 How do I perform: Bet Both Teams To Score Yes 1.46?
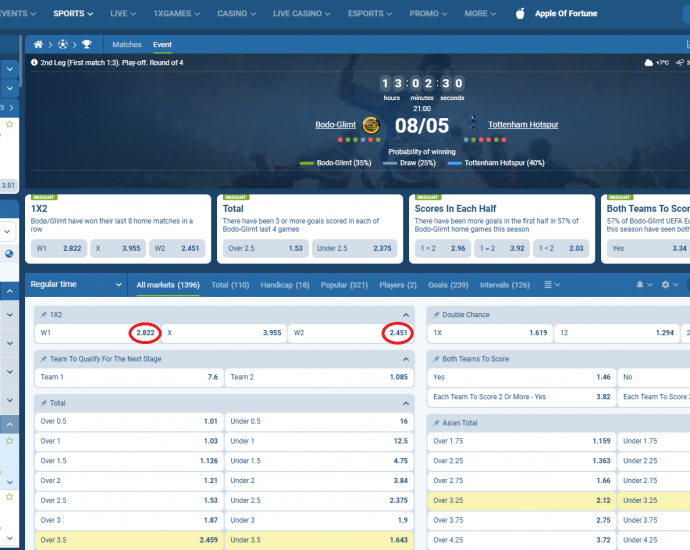point(521,377)
